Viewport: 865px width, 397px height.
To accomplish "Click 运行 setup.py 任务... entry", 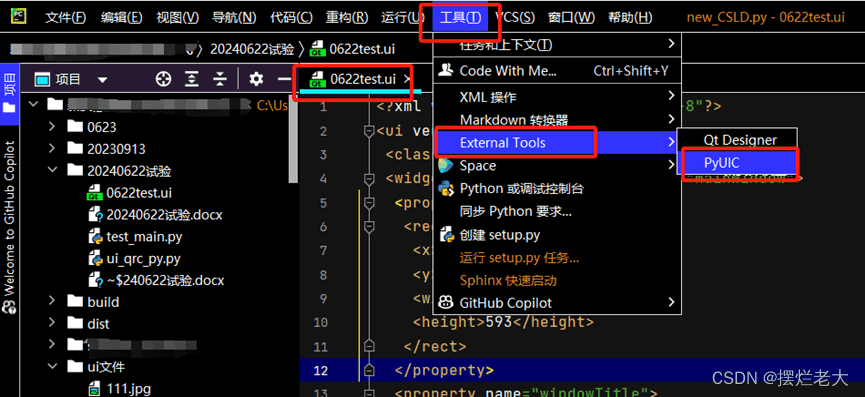I will (556, 258).
